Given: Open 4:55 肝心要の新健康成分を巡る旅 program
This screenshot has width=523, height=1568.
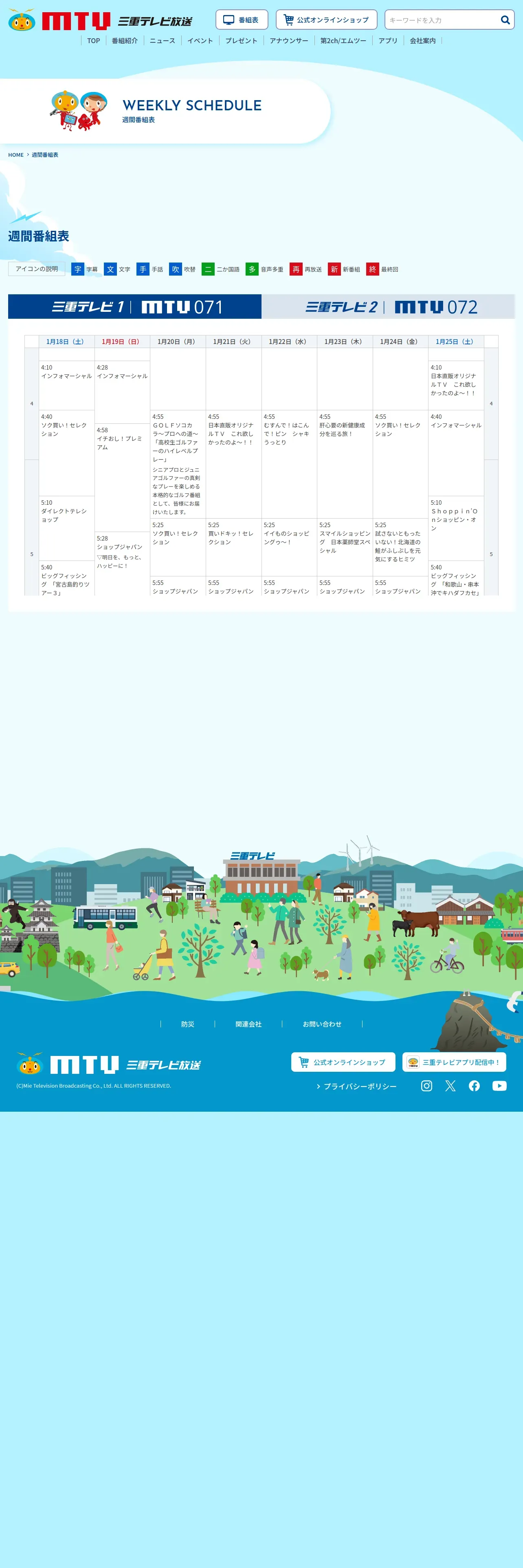Looking at the screenshot, I should [x=345, y=464].
